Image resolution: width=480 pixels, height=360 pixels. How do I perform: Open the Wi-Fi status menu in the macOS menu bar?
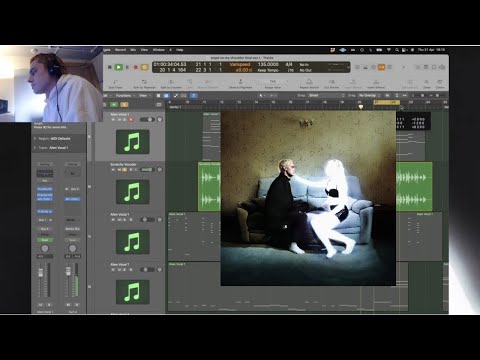click(389, 50)
